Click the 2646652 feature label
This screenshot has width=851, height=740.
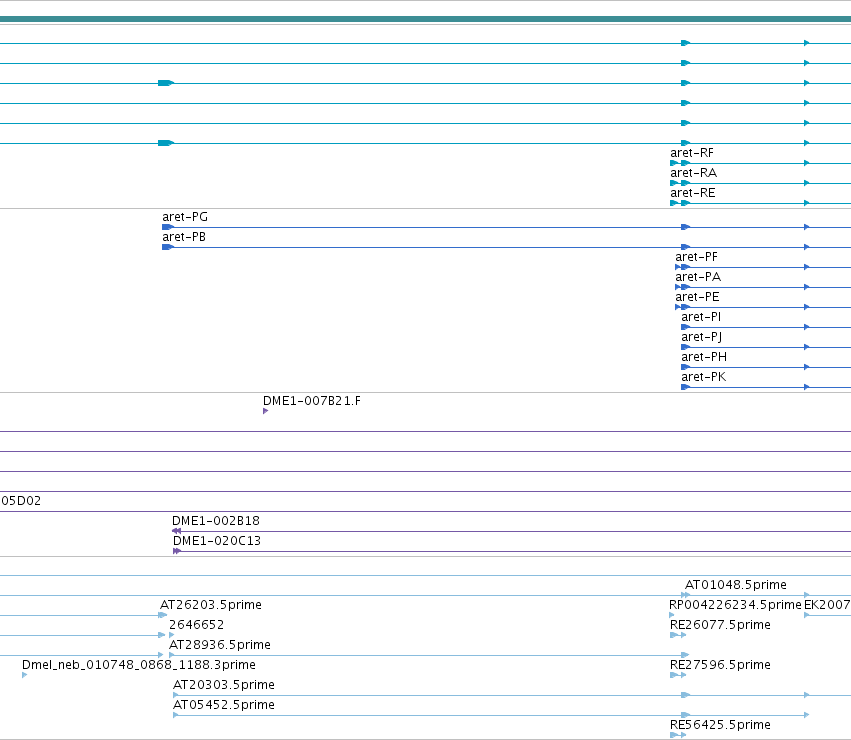click(x=196, y=625)
